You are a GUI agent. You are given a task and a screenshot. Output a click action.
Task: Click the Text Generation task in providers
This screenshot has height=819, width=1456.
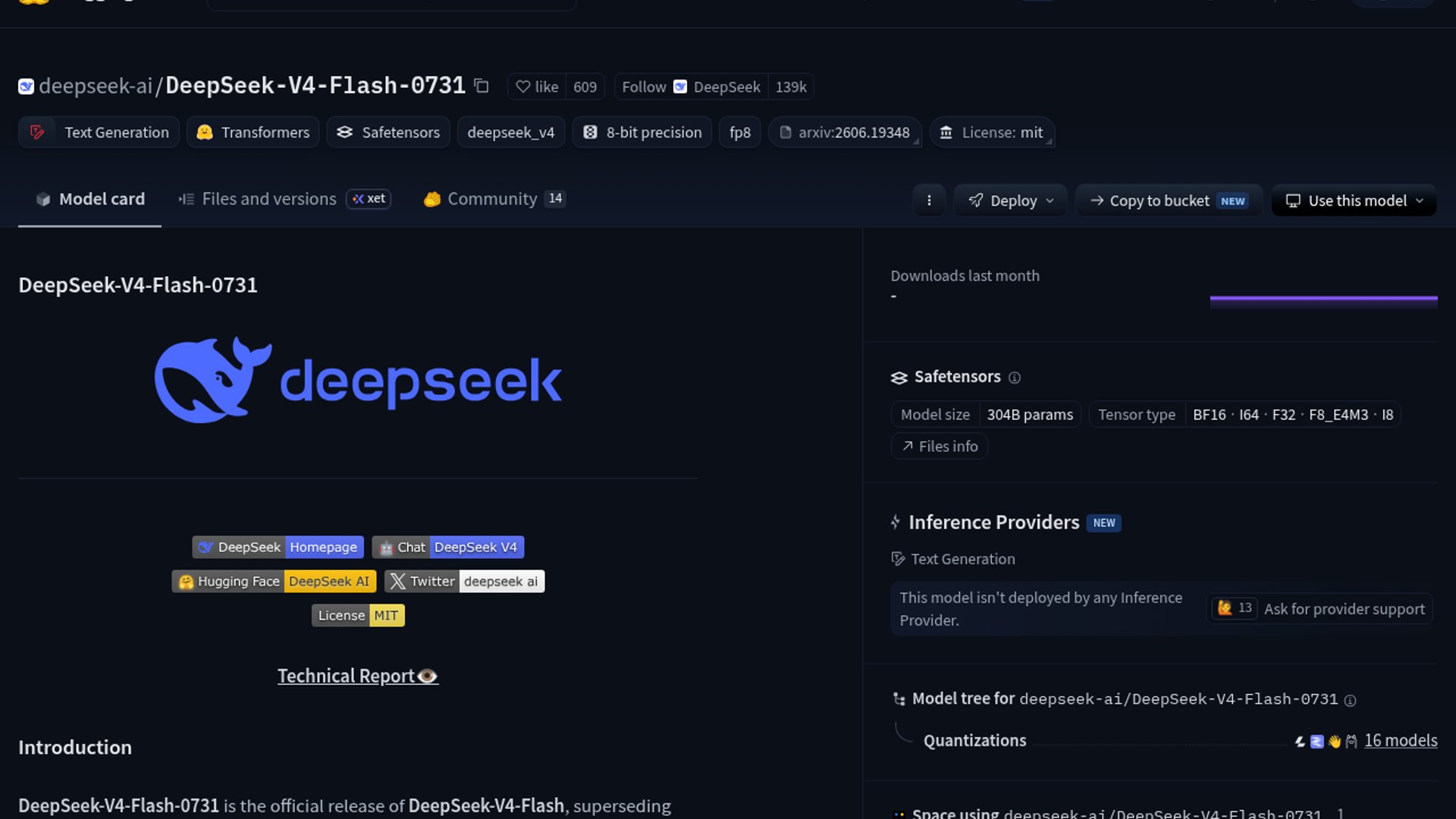953,559
